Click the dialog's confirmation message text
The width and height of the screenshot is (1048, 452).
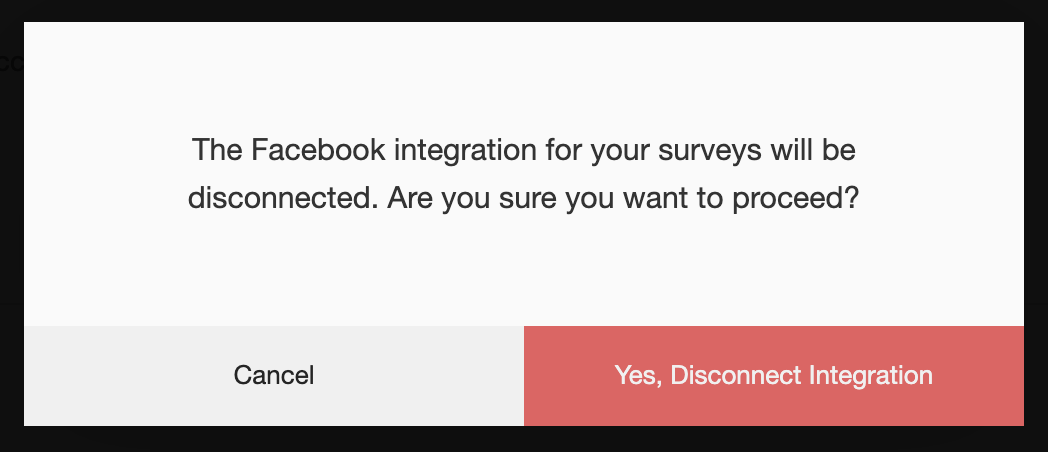tap(524, 175)
